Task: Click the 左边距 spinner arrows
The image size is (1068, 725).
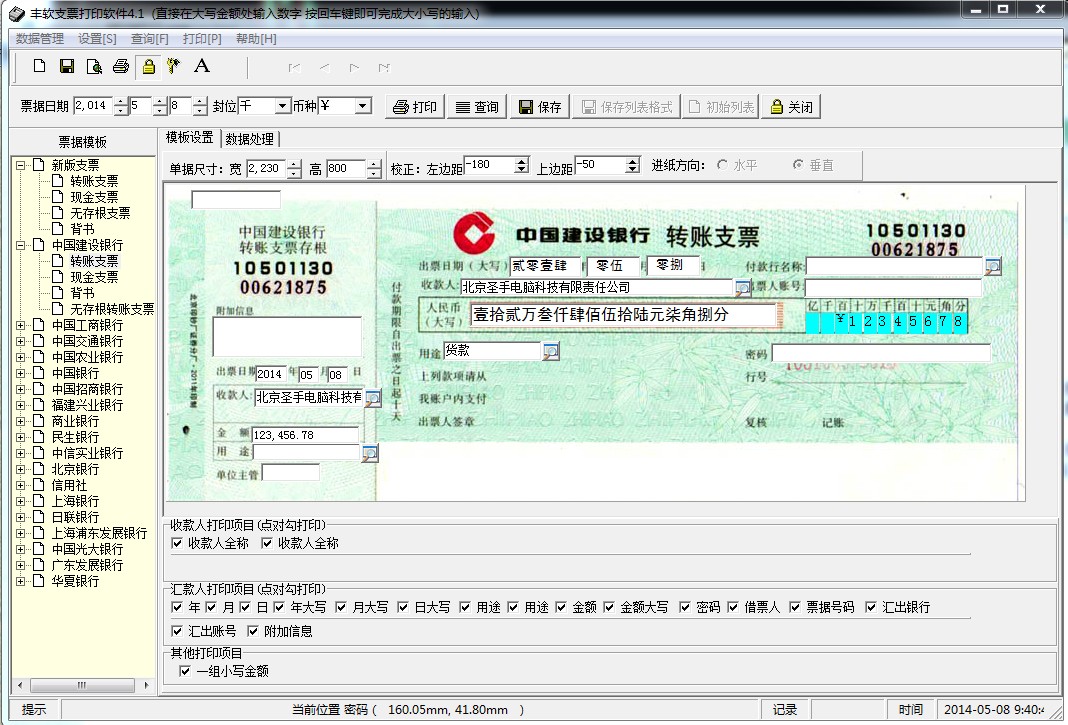Action: click(522, 165)
